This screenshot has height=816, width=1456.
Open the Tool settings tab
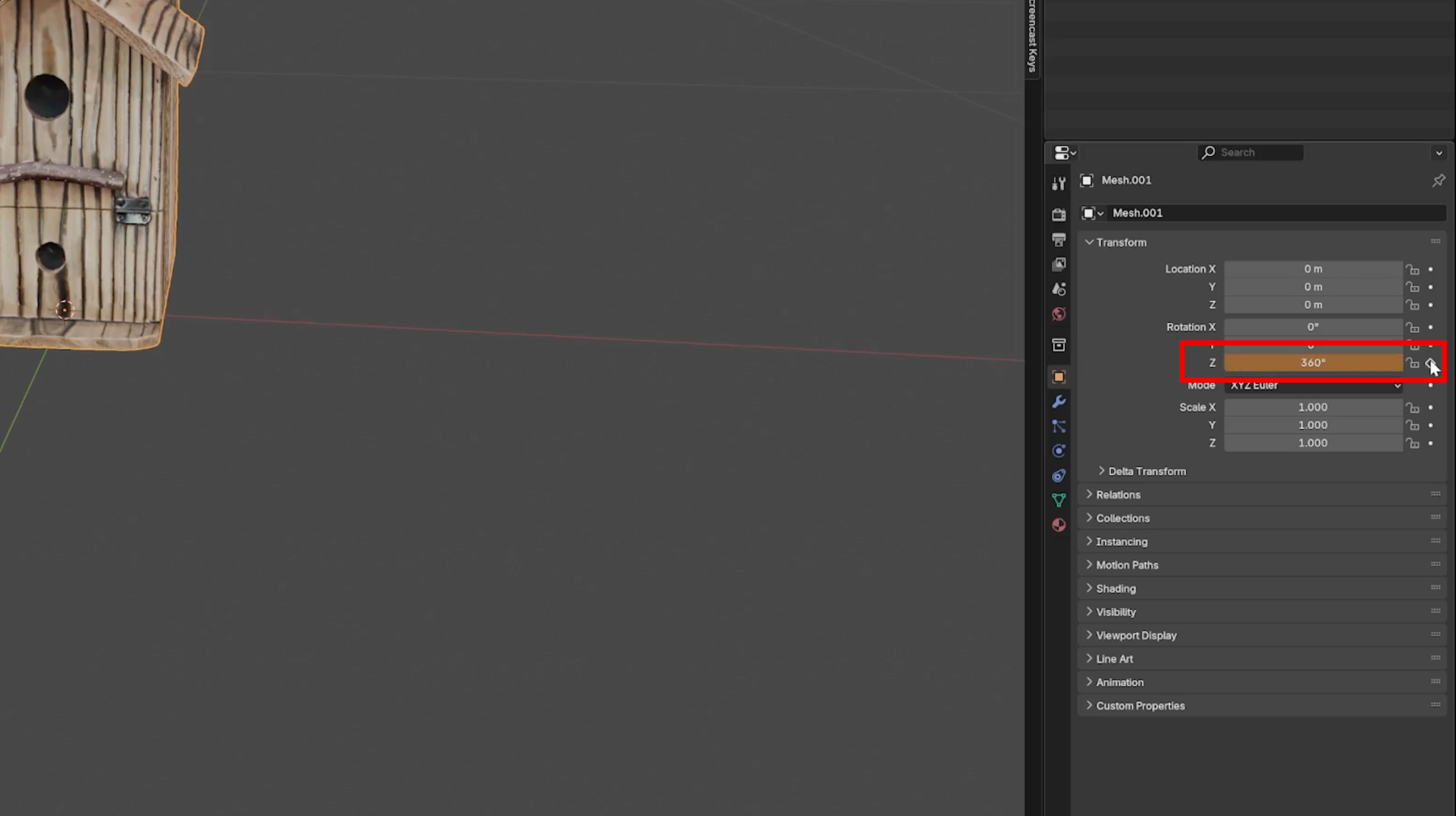[x=1059, y=183]
